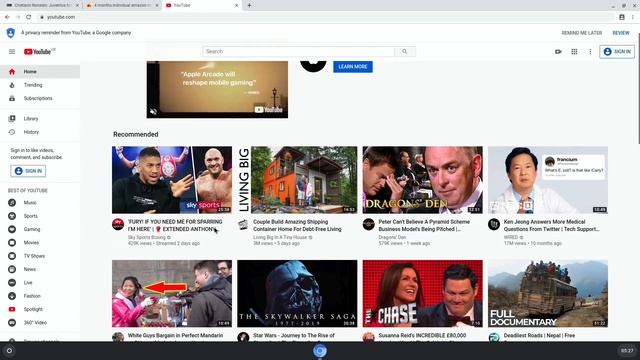Open the Chrome OS launcher
This screenshot has height=360, width=640.
(x=9, y=351)
